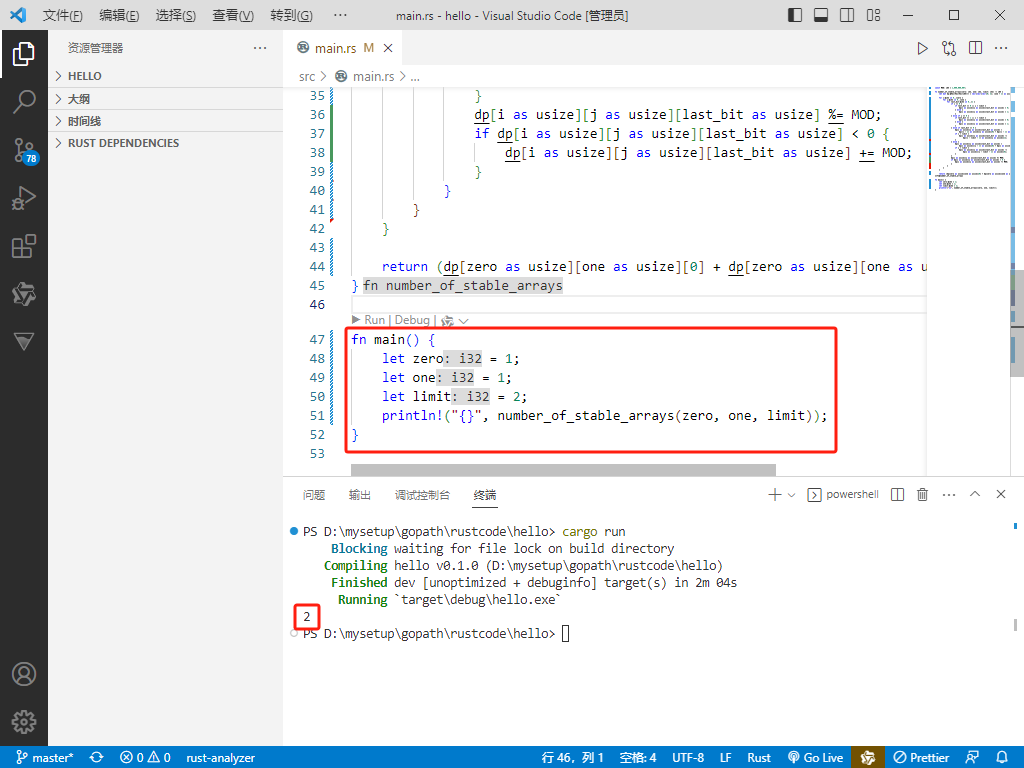Click rust-analyzer status bar item
Image resolution: width=1024 pixels, height=768 pixels.
[220, 758]
